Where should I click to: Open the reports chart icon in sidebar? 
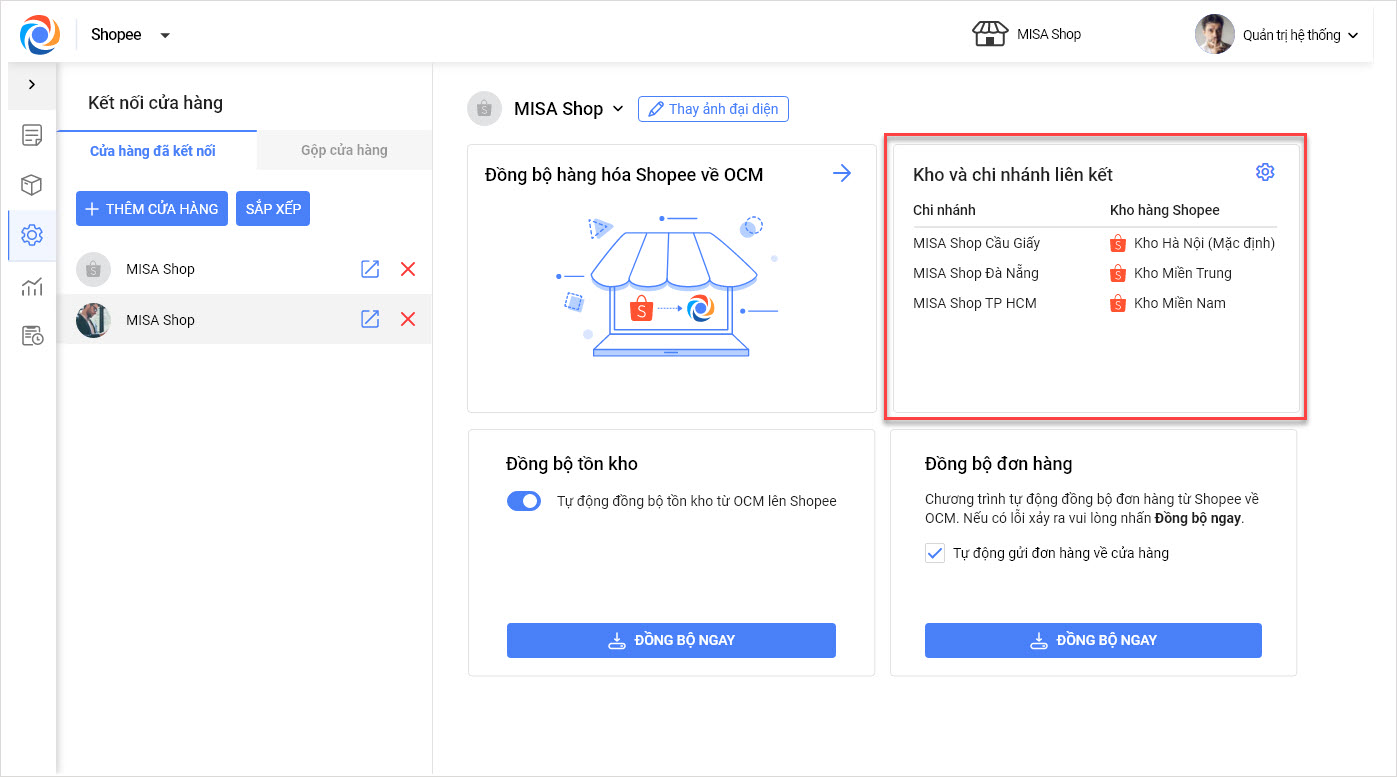click(x=32, y=287)
